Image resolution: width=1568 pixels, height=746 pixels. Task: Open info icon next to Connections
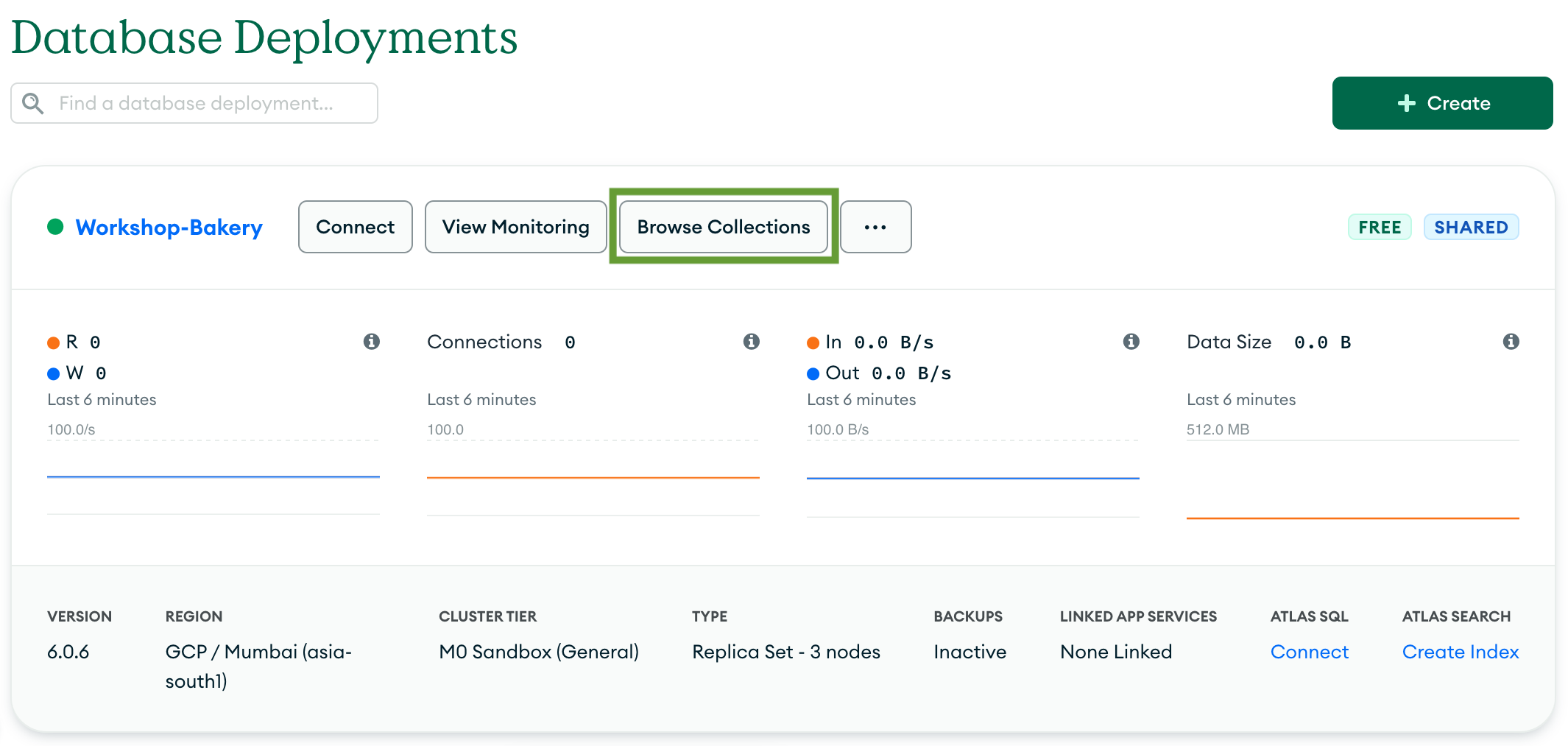point(752,341)
